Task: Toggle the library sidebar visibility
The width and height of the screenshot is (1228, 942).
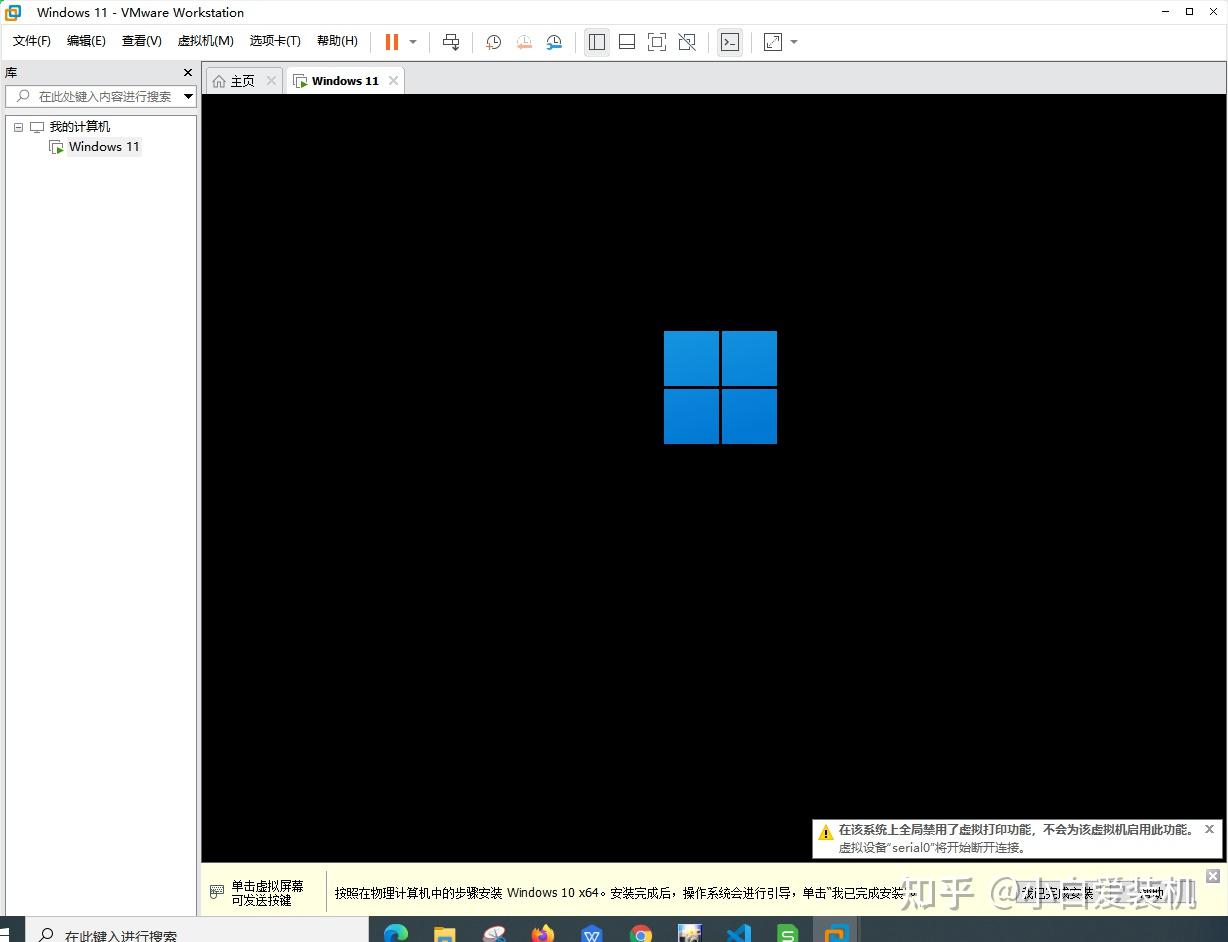Action: coord(596,41)
